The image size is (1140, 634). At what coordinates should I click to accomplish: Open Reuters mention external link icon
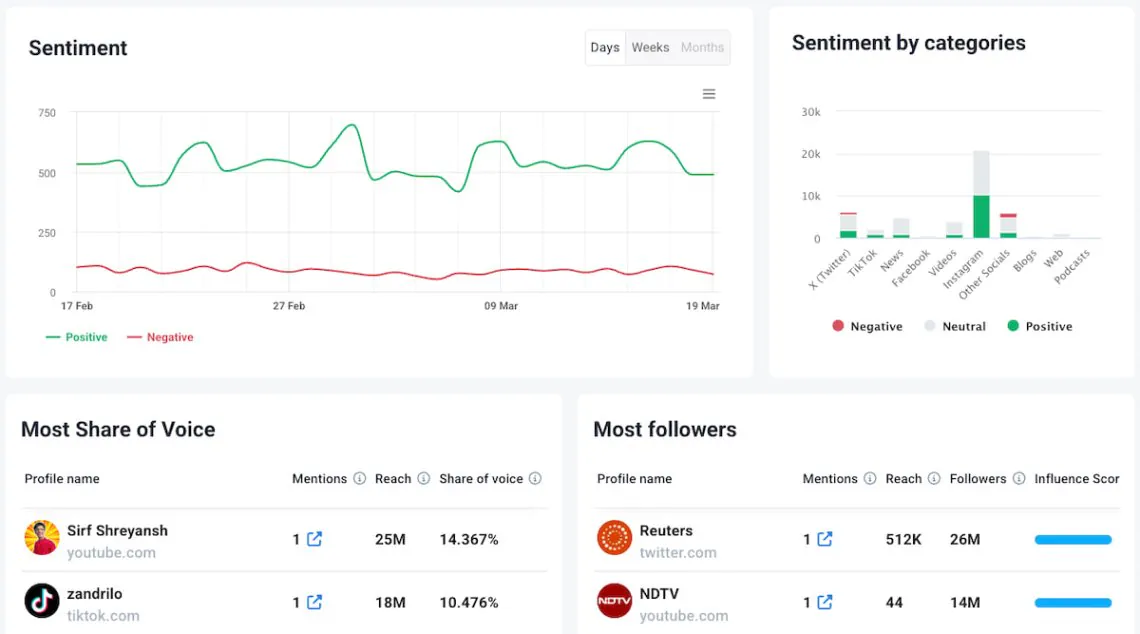(824, 539)
